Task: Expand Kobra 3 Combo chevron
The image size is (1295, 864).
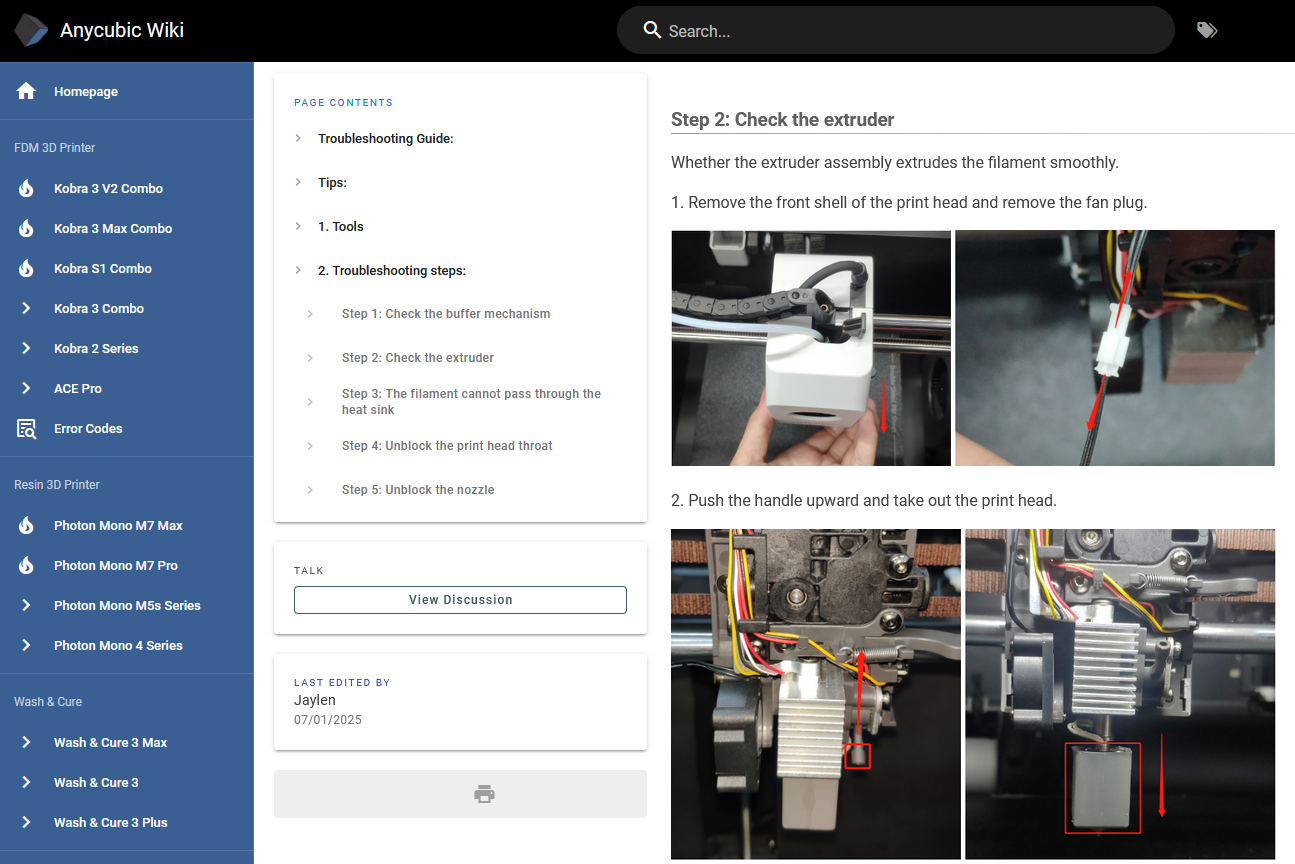Action: coord(27,308)
